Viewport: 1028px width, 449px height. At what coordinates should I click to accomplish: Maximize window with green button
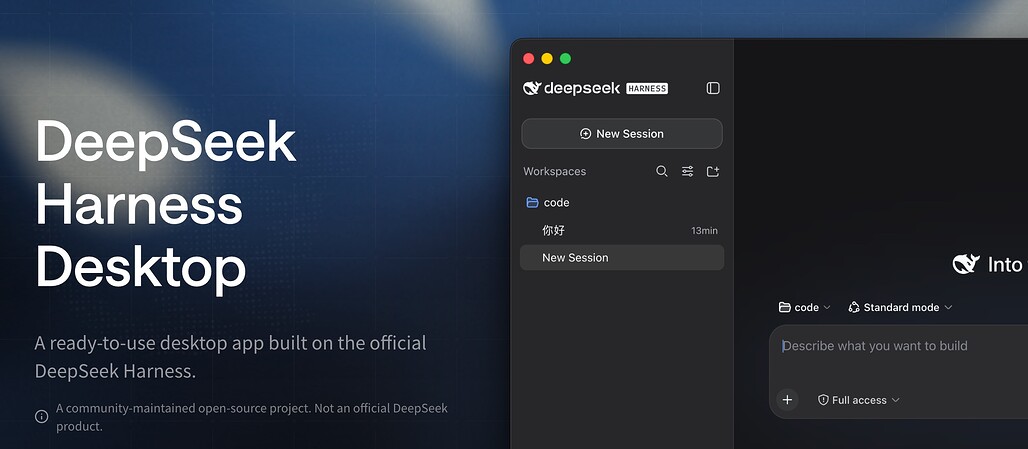565,58
